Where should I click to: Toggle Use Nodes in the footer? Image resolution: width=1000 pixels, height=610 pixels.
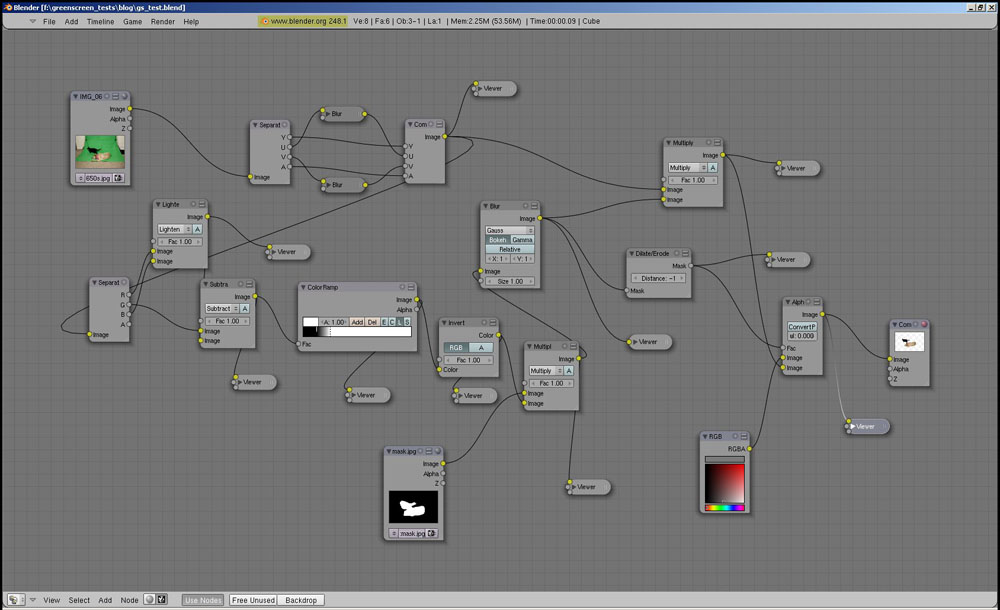(x=203, y=600)
